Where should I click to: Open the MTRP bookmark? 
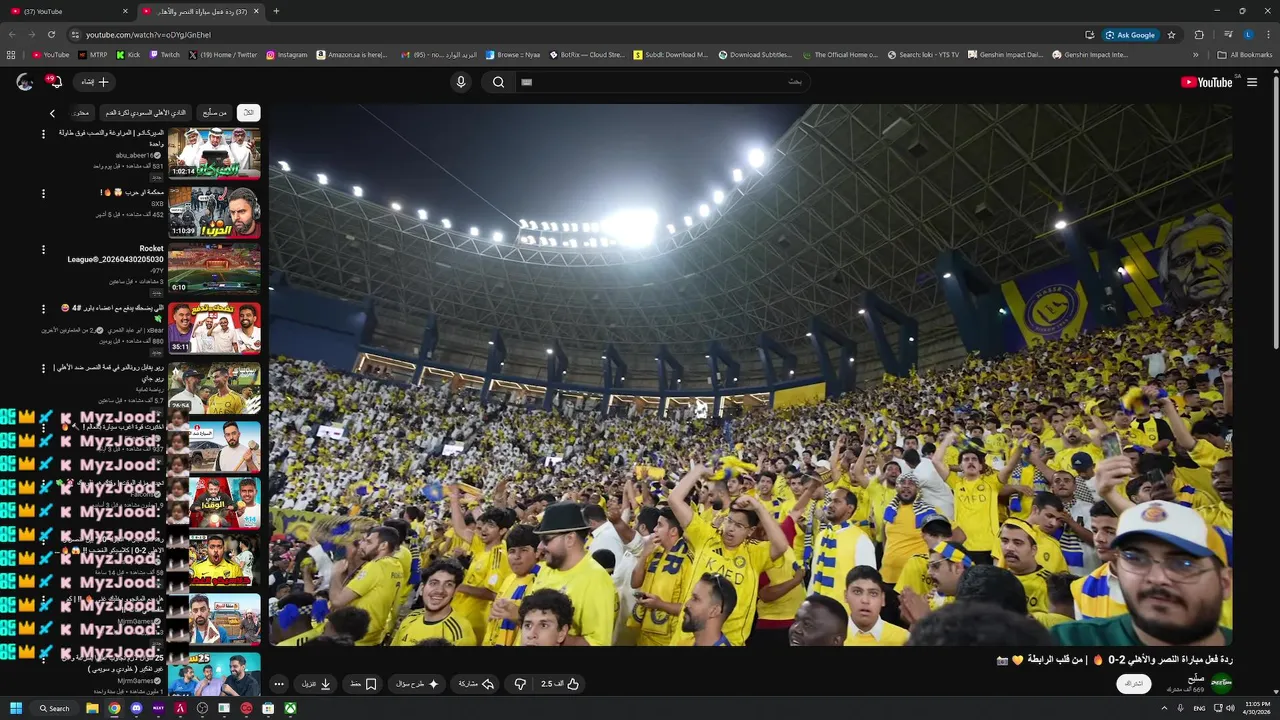pos(93,55)
